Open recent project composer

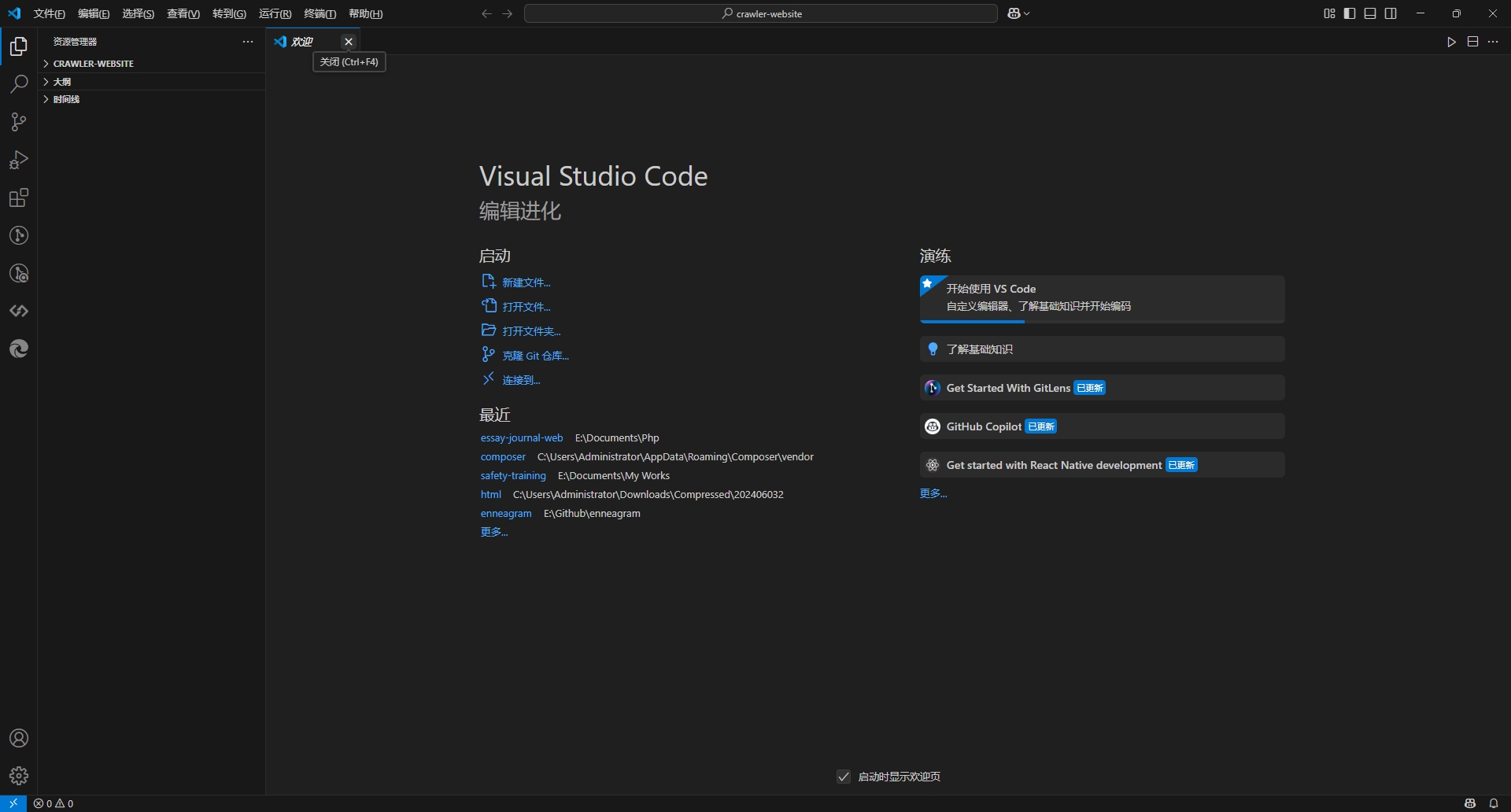point(503,457)
